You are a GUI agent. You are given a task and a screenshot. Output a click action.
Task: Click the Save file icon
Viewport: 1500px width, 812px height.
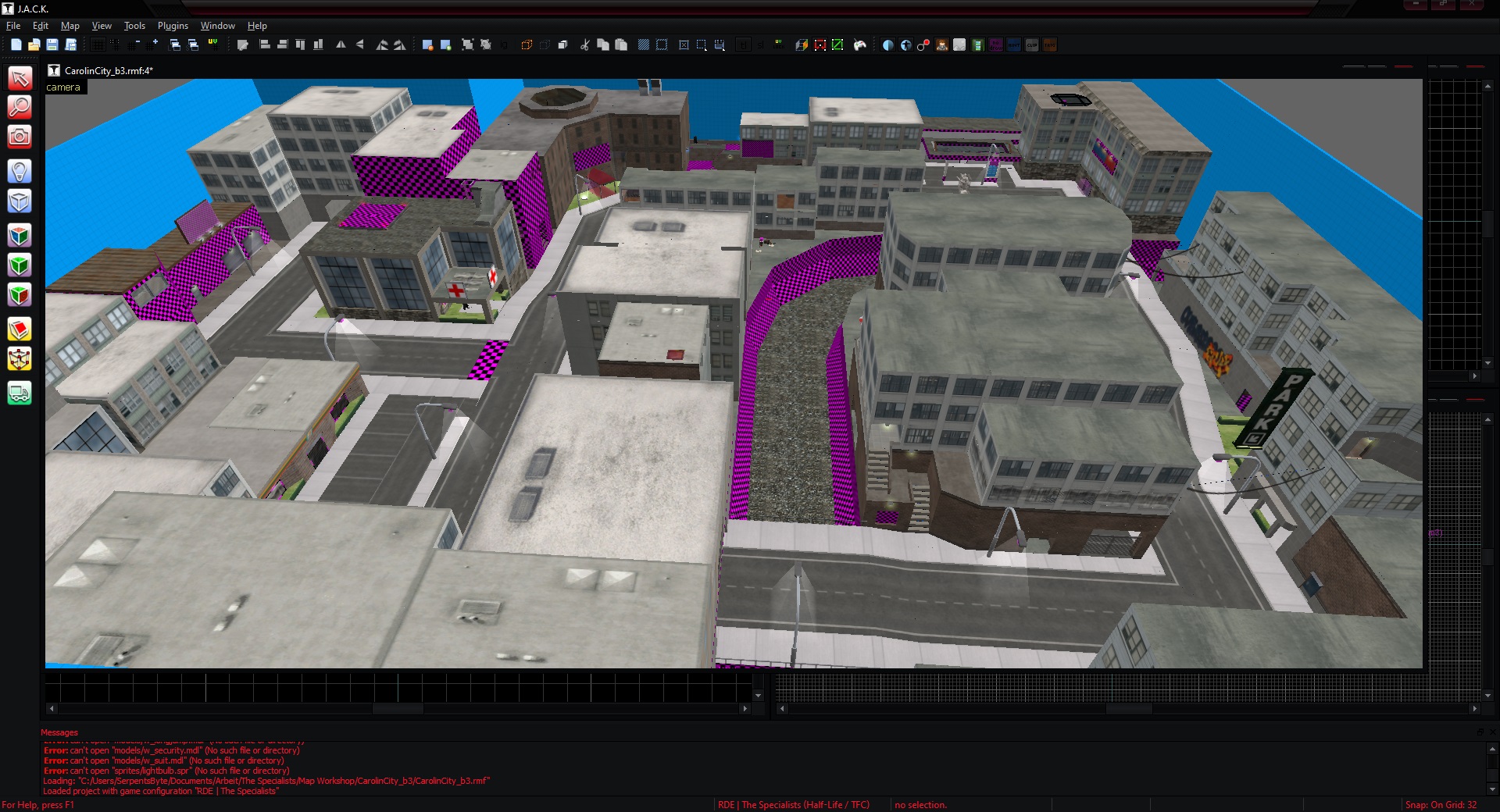pyautogui.click(x=52, y=45)
